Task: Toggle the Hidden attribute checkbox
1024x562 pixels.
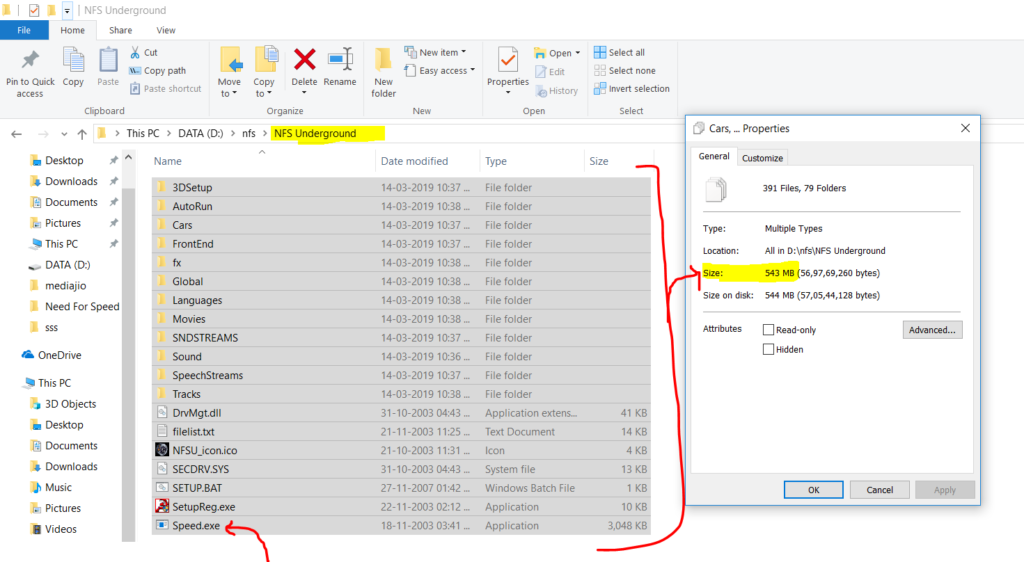Action: 769,349
